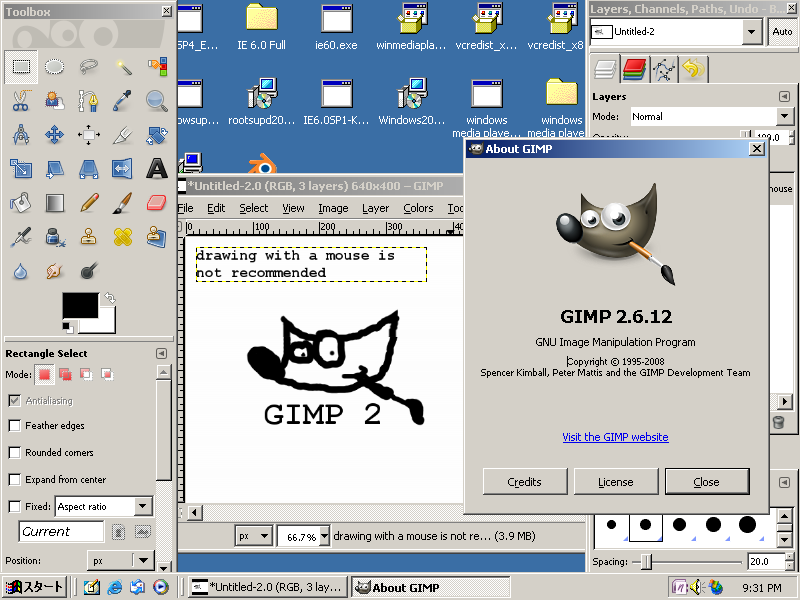Choose the Pencil tool

89,203
